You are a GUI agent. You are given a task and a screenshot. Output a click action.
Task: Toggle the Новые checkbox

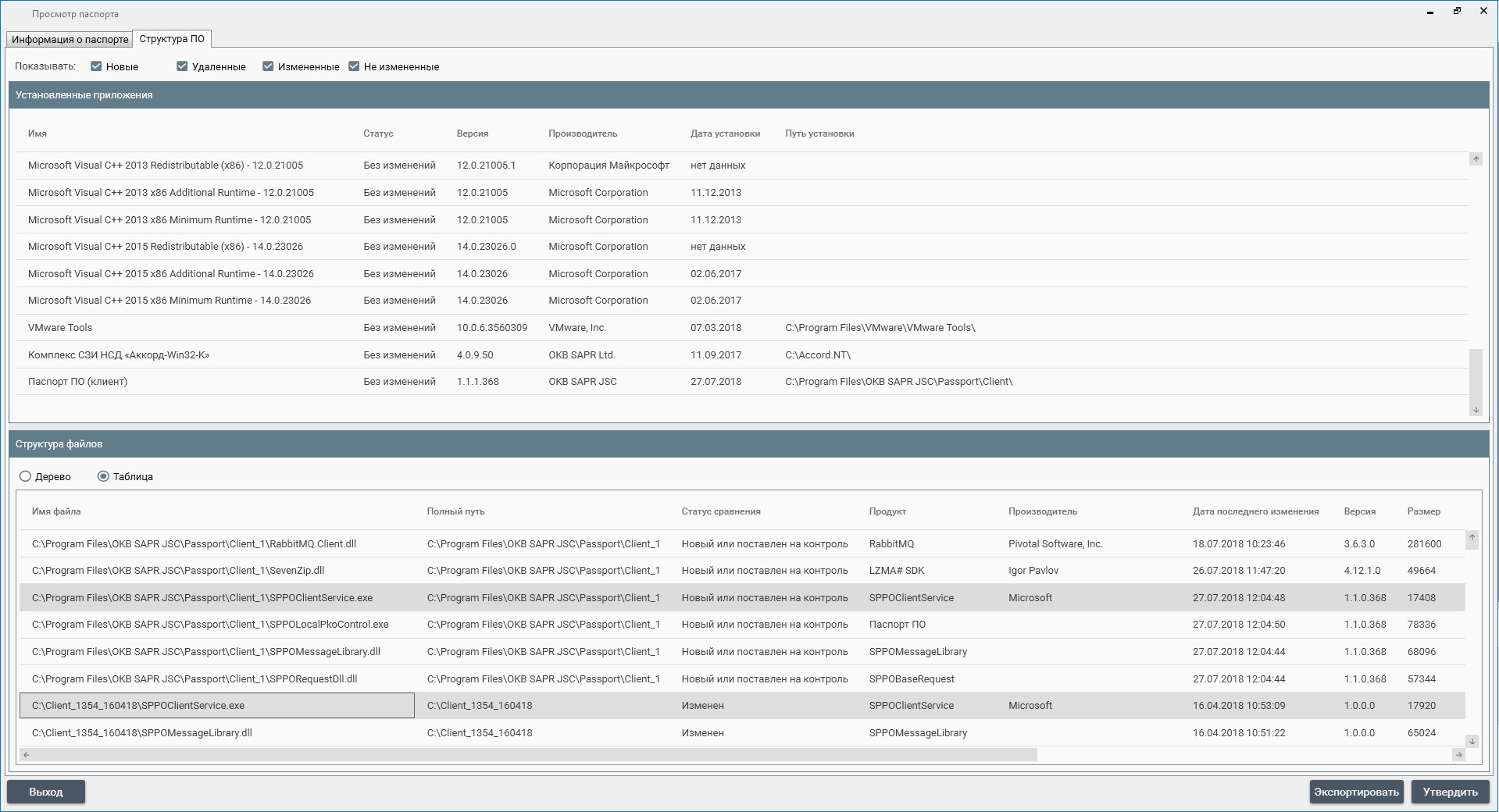96,66
